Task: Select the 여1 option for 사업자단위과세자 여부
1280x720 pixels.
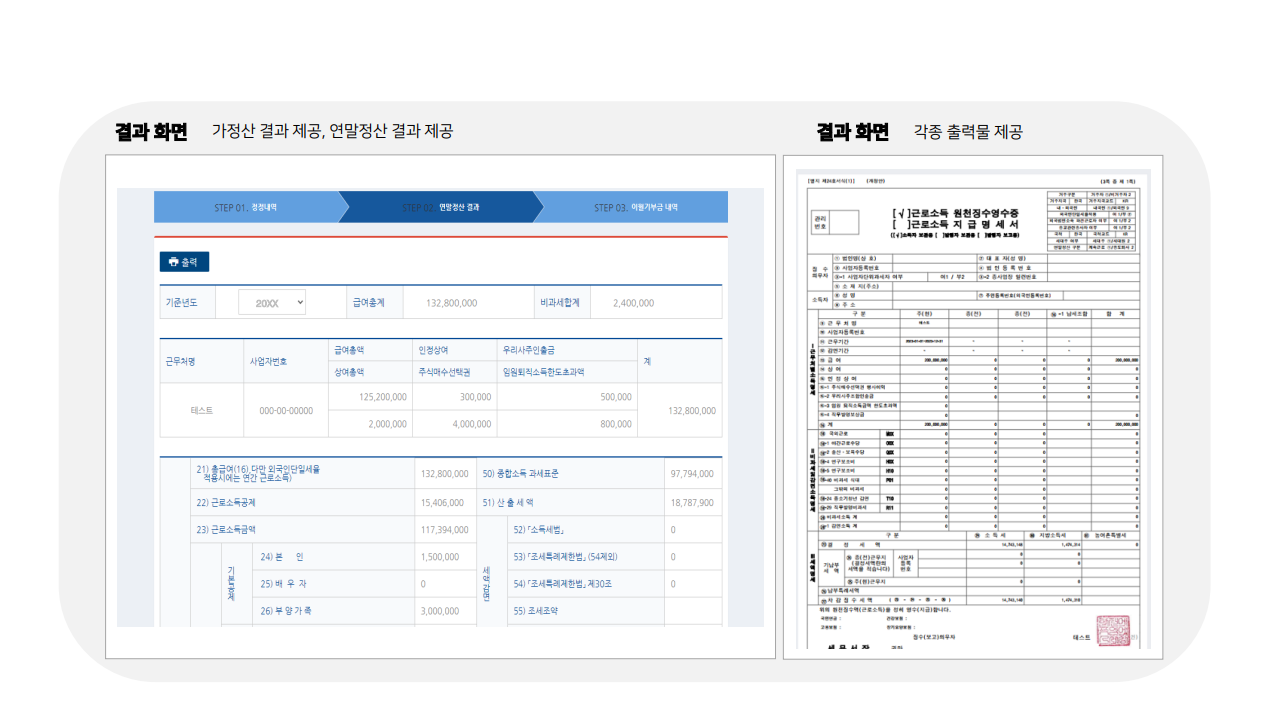Action: [x=946, y=274]
